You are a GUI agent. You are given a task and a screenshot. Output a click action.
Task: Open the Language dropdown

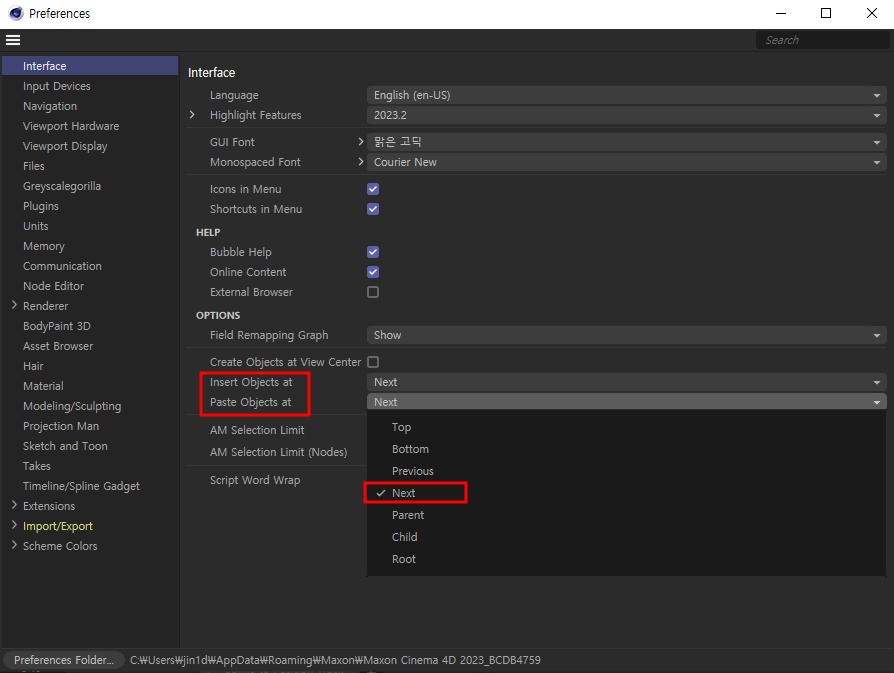point(627,95)
